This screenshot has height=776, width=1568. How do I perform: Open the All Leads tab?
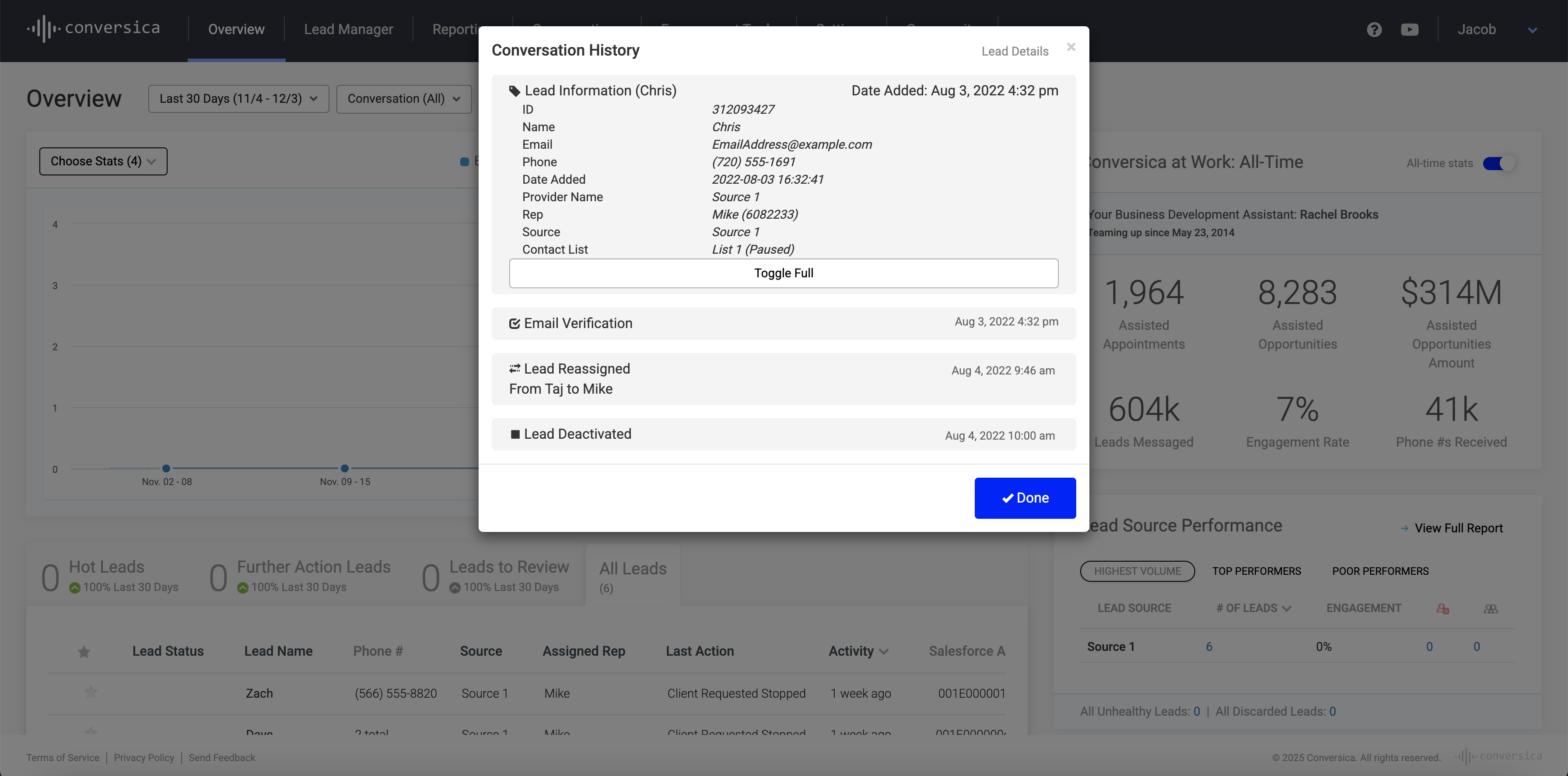tap(633, 575)
